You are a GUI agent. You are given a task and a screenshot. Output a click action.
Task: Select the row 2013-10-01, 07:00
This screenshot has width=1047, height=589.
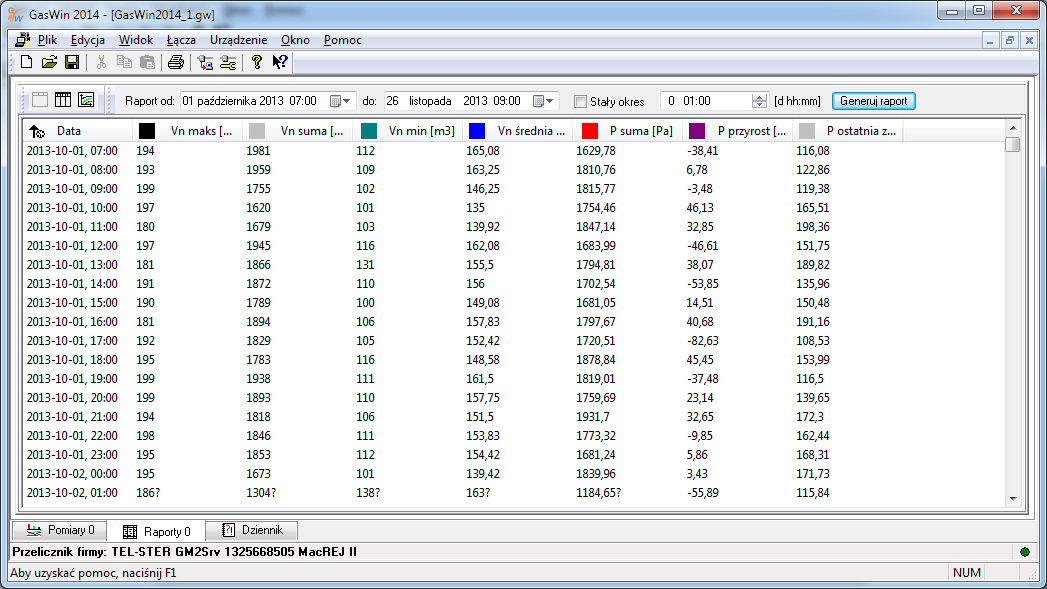click(513, 151)
